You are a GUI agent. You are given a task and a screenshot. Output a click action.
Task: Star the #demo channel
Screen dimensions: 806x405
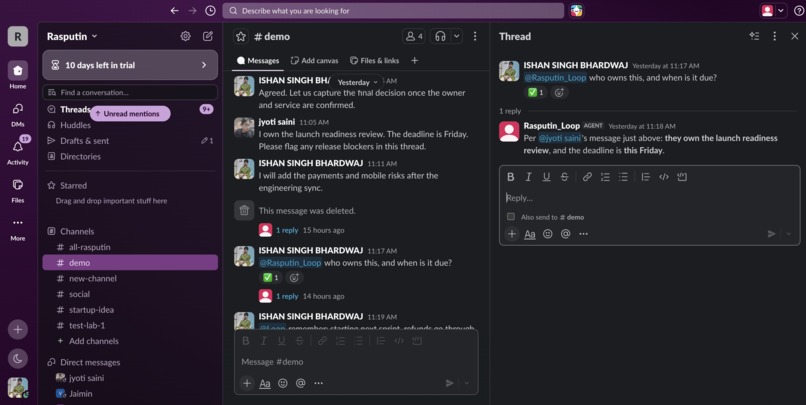click(241, 36)
